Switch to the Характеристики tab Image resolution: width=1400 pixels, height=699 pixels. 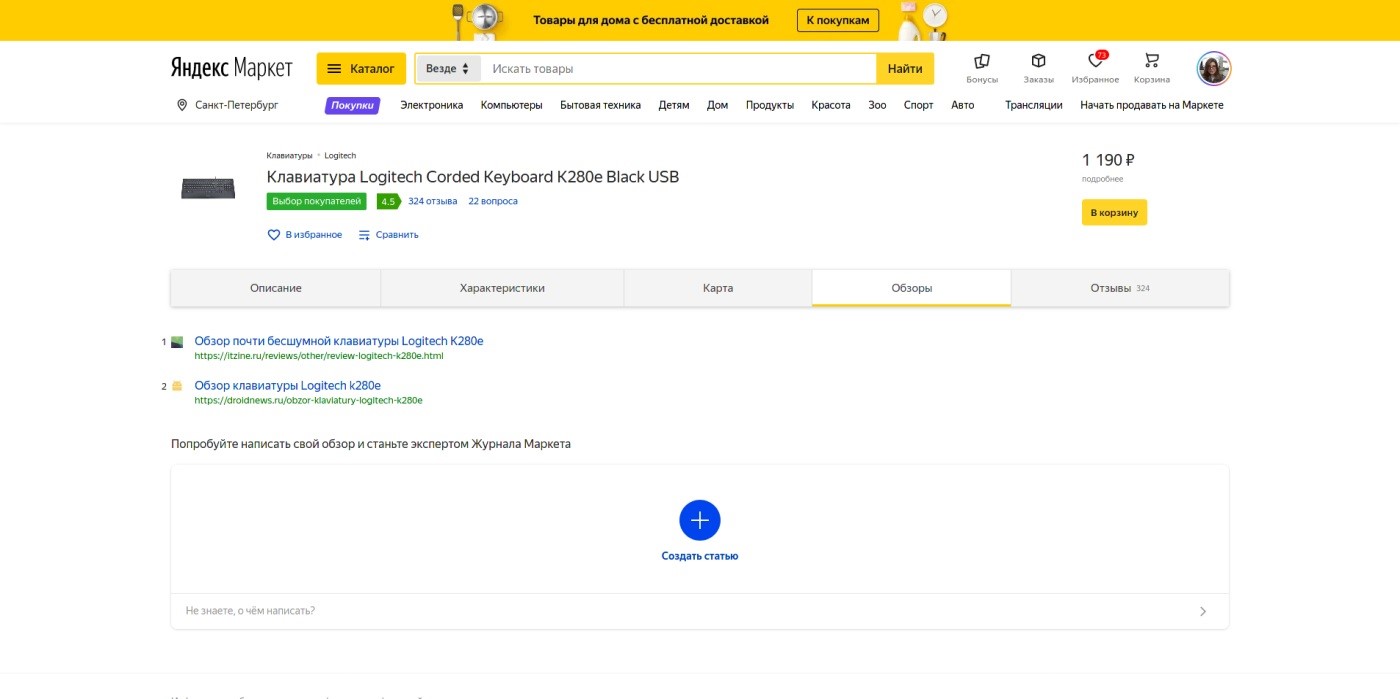tap(502, 288)
